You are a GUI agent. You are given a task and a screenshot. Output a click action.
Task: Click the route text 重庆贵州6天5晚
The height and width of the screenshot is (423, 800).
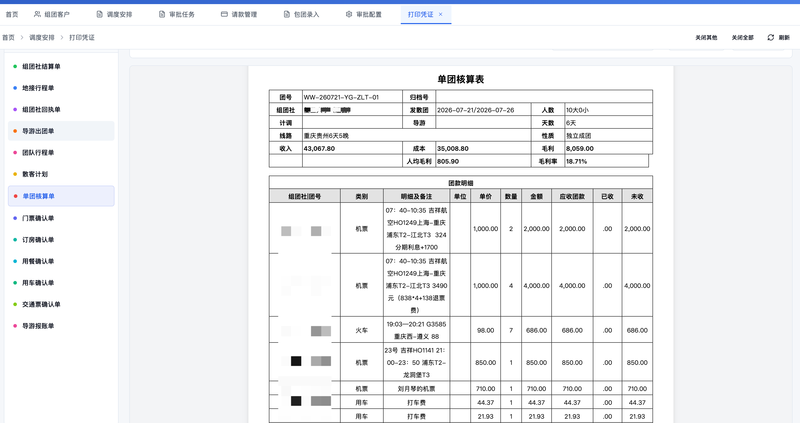(x=326, y=136)
